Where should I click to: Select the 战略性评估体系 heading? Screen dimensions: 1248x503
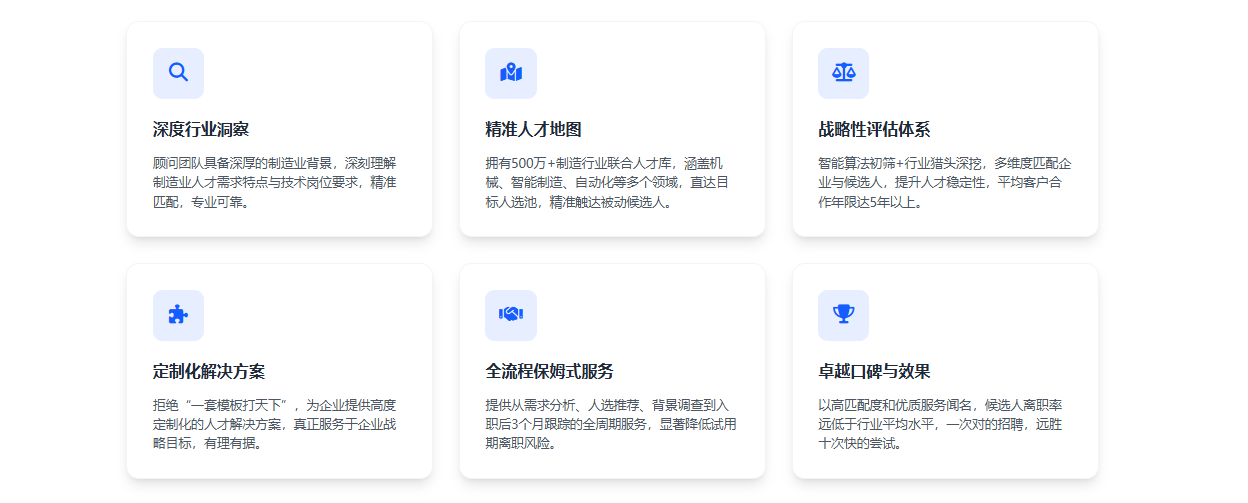click(874, 130)
